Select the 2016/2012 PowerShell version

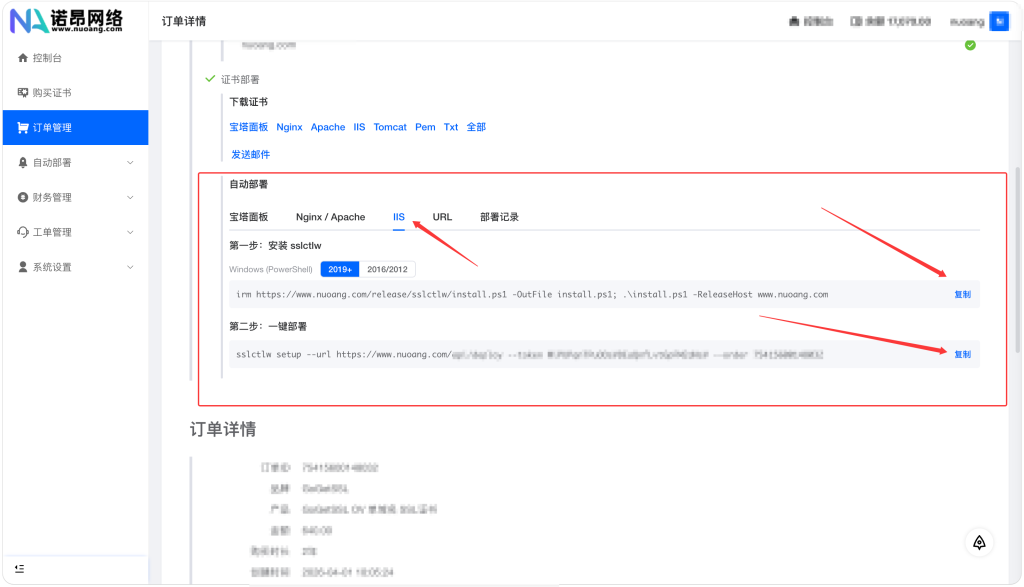click(387, 269)
